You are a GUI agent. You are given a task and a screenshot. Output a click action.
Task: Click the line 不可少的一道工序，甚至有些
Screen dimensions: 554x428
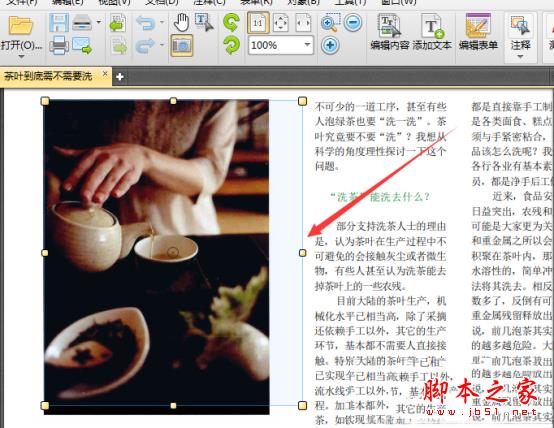click(381, 106)
